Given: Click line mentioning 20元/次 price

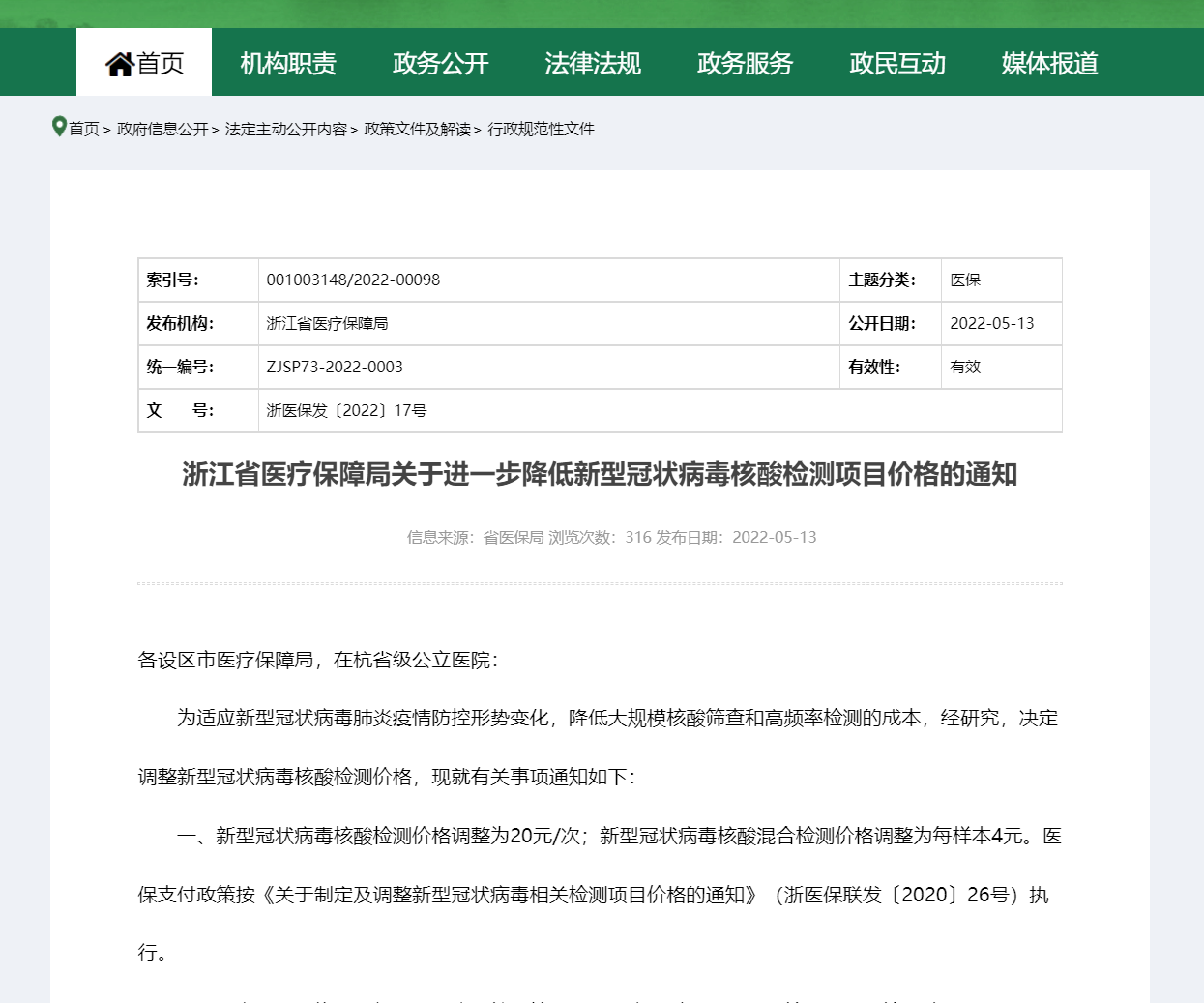Looking at the screenshot, I should (619, 836).
